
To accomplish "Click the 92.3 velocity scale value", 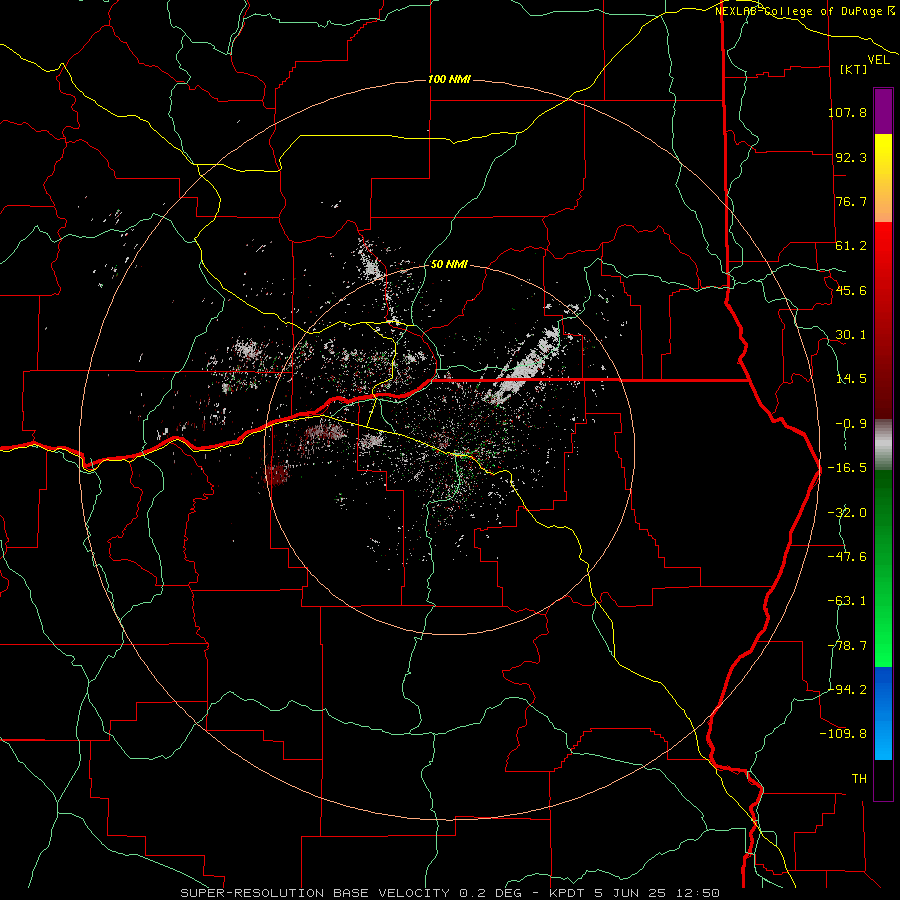I will click(851, 157).
